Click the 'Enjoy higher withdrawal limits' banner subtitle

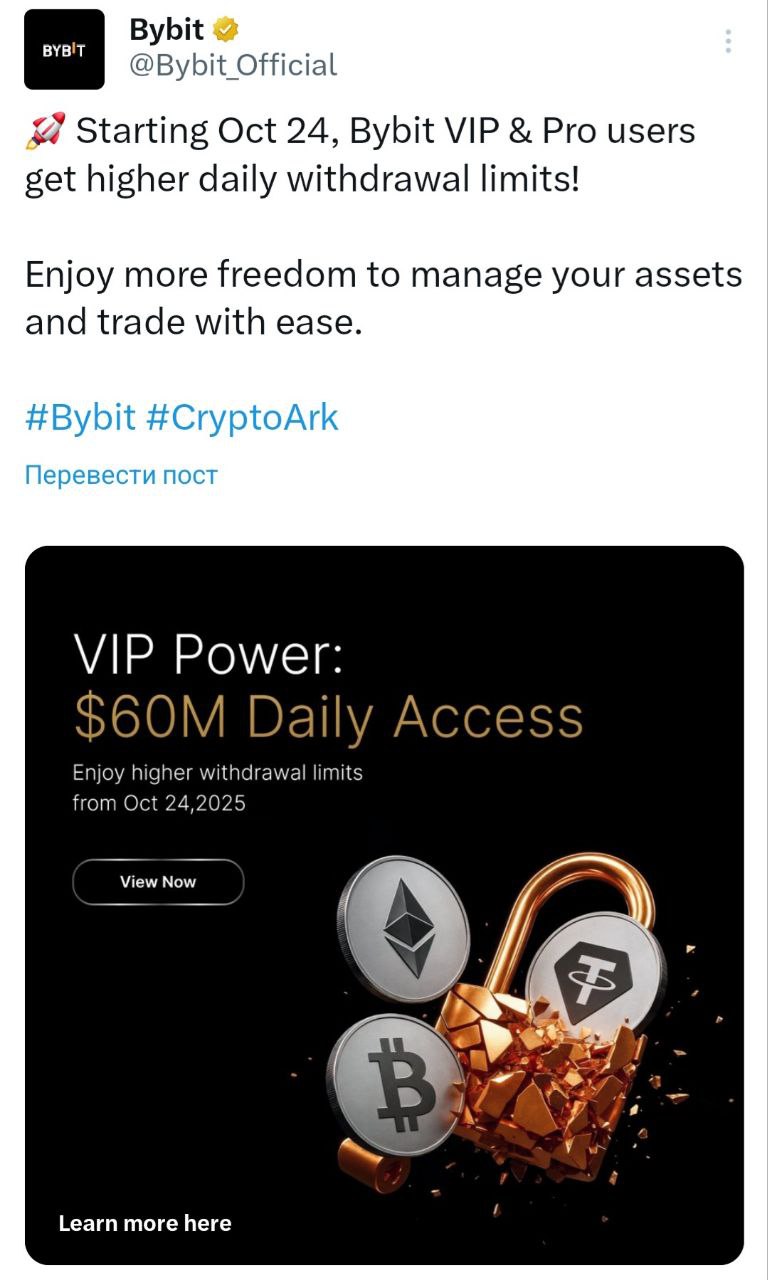click(x=217, y=773)
